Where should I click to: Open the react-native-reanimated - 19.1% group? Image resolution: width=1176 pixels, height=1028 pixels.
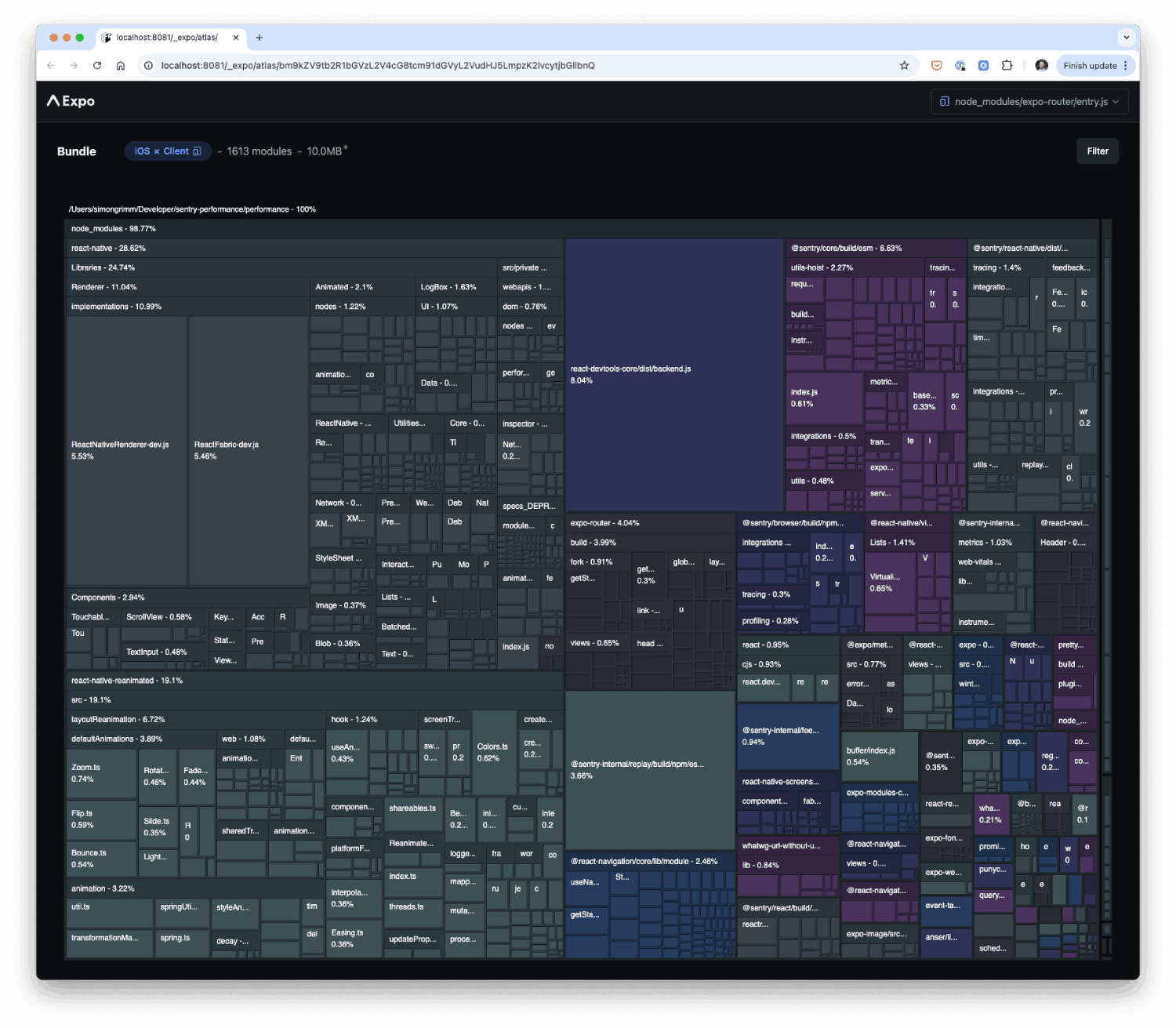coord(314,681)
